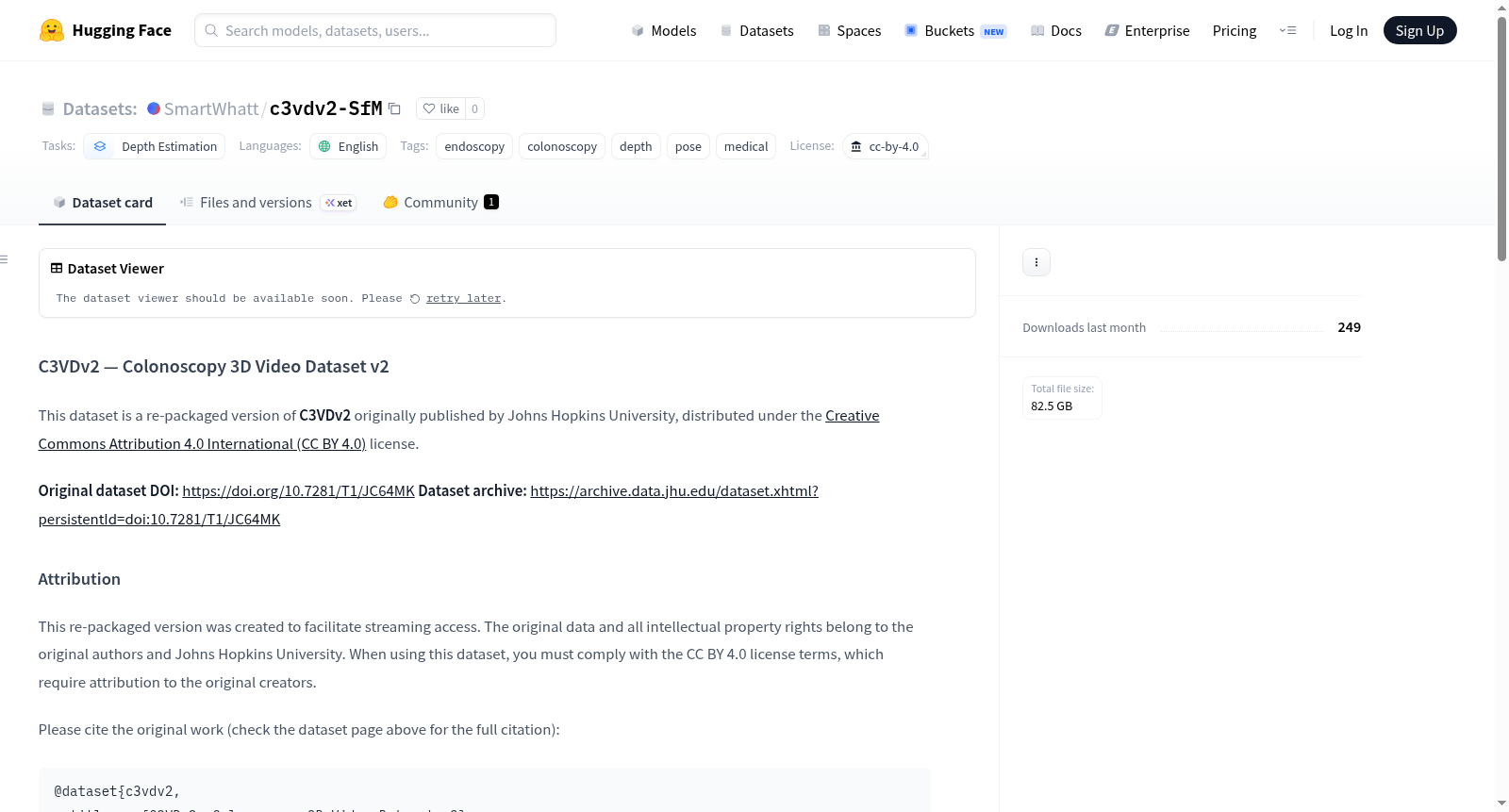This screenshot has width=1509, height=812.
Task: Click the retry later link
Action: [x=463, y=299]
